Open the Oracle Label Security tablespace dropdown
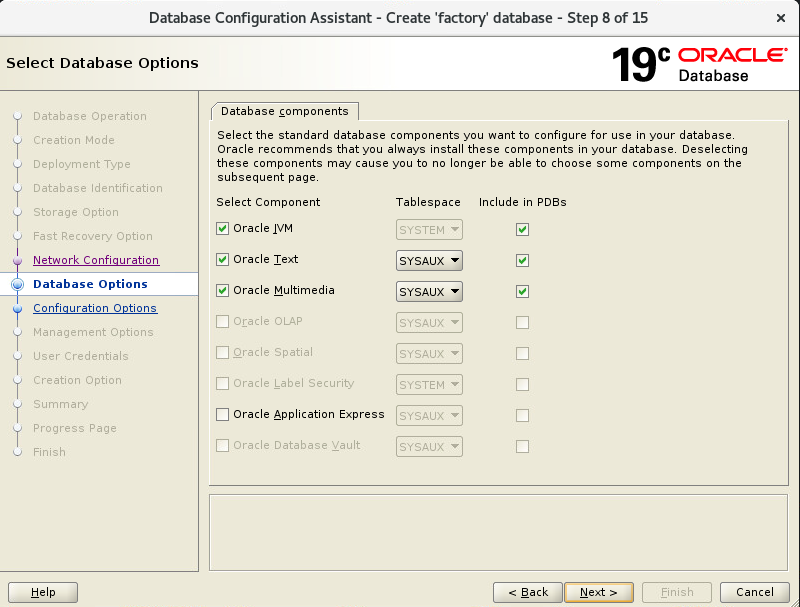Viewport: 800px width, 607px height. click(x=429, y=385)
